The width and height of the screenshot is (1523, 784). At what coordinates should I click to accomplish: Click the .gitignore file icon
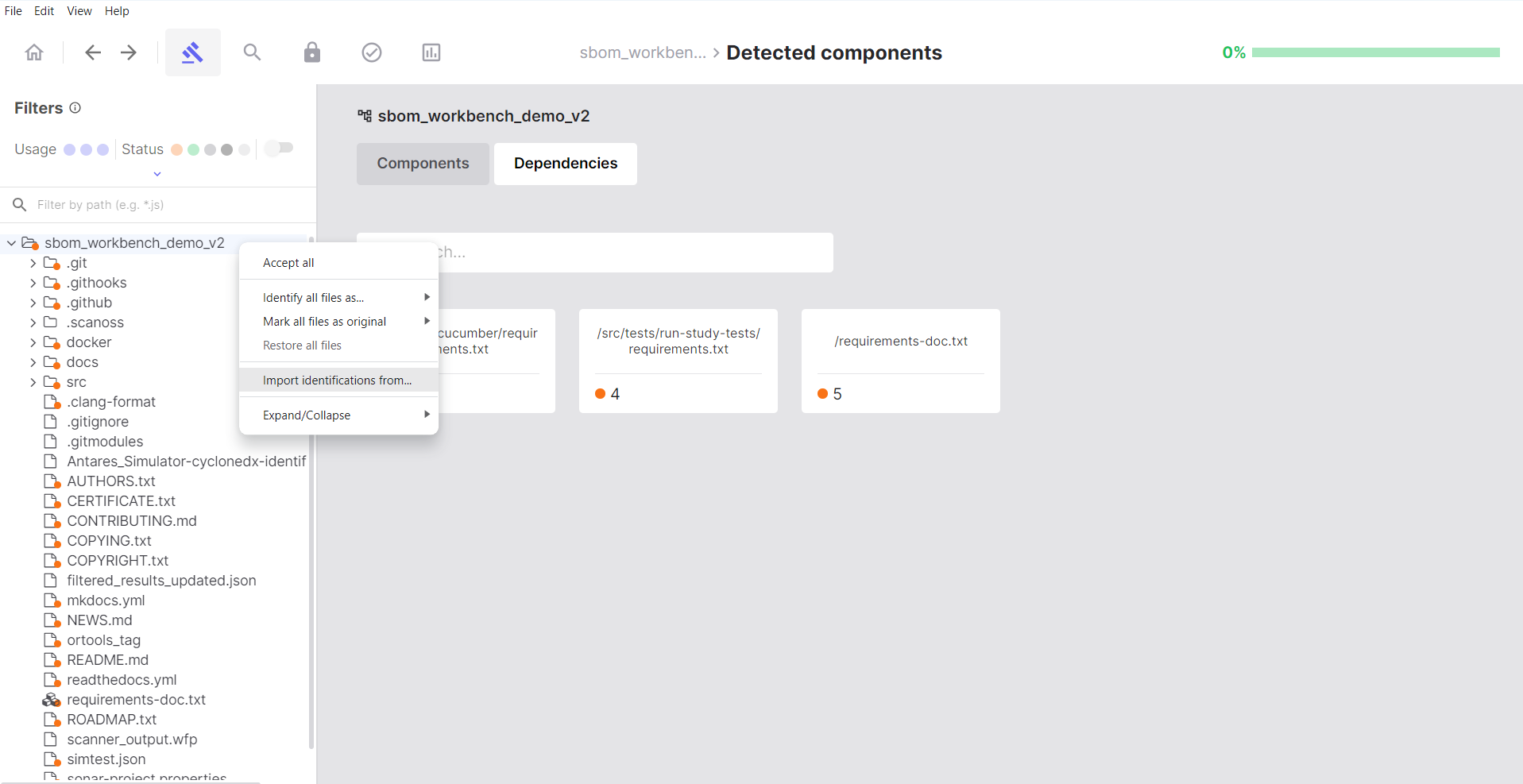[x=51, y=422]
